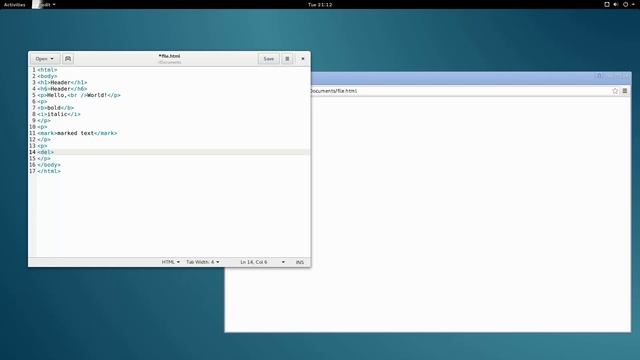Image resolution: width=640 pixels, height=360 pixels.
Task: Open HTML language selector dropdown
Action: (x=171, y=262)
